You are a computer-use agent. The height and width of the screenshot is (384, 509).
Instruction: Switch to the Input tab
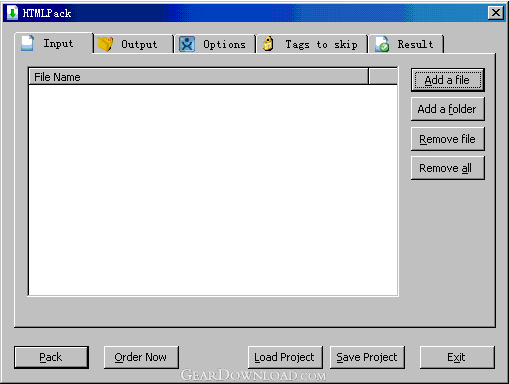pyautogui.click(x=54, y=43)
